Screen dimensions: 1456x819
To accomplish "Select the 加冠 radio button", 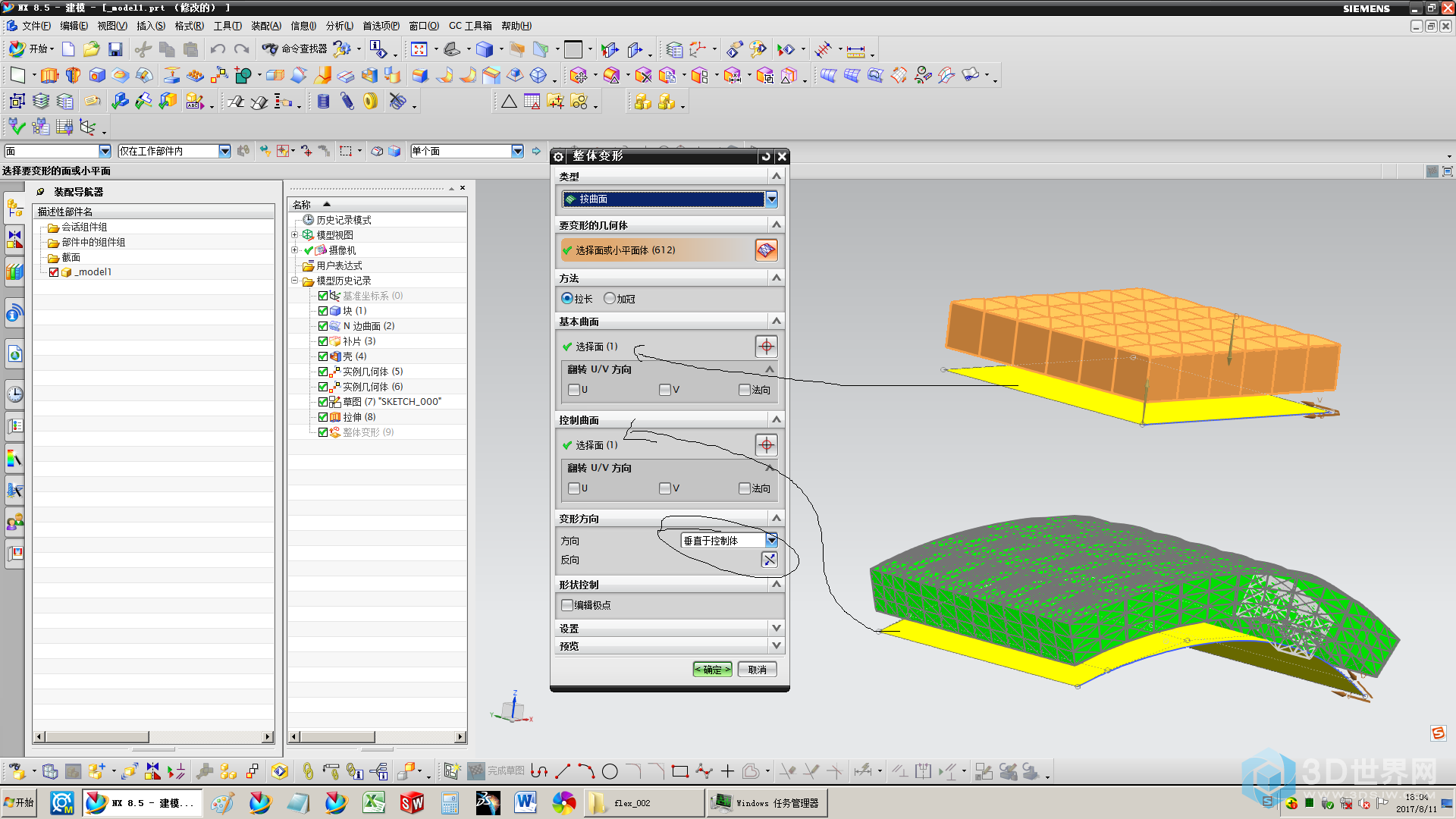I will (610, 299).
